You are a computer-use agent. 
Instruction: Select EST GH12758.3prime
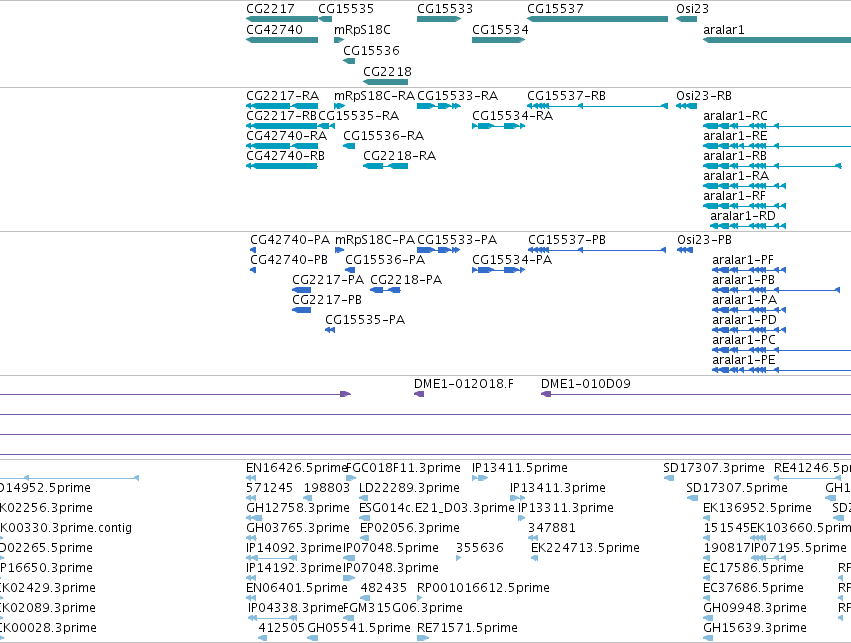[x=297, y=508]
